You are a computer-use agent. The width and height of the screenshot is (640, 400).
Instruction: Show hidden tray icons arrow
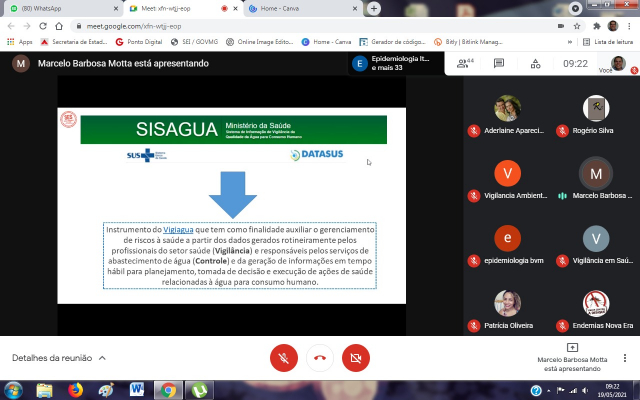548,391
